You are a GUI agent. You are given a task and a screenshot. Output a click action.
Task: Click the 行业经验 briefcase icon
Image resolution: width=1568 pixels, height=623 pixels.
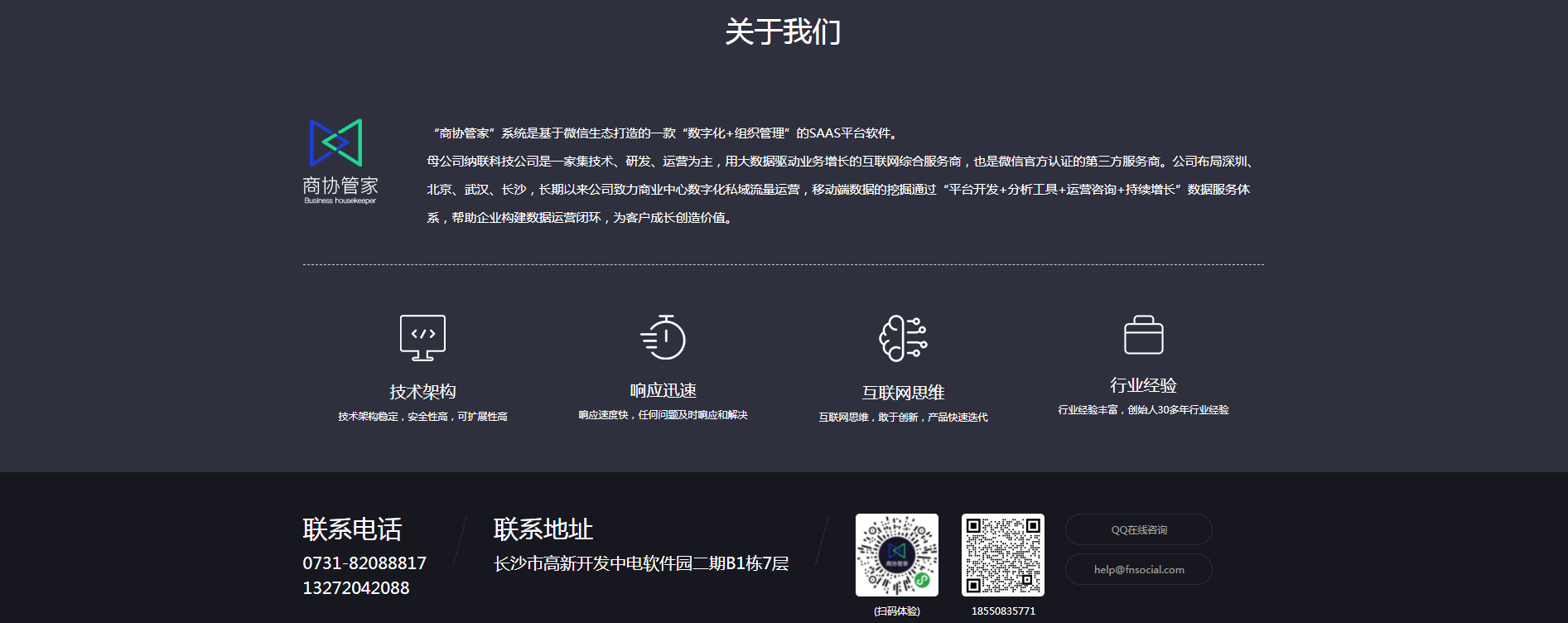1143,335
